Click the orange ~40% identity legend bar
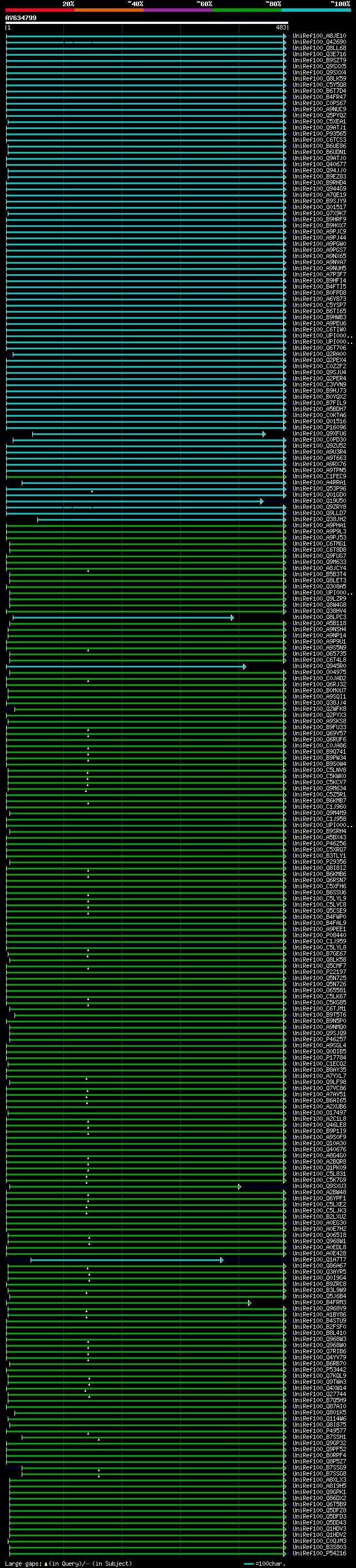This screenshot has width=356, height=1568. click(109, 11)
